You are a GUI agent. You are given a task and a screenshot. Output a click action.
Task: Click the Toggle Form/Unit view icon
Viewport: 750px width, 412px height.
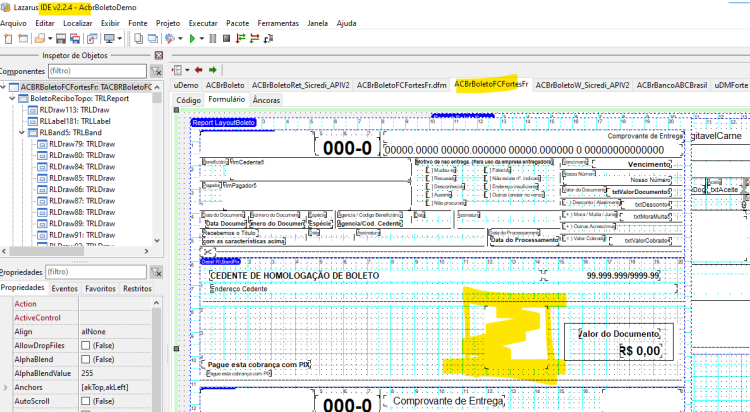(92, 39)
